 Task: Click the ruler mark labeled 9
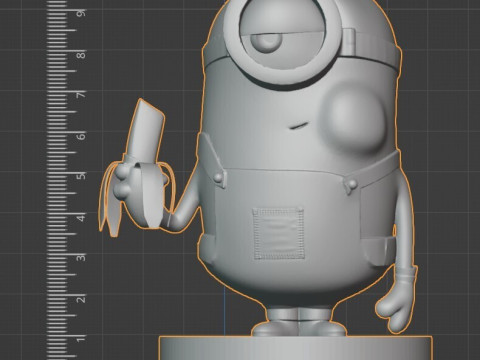(82, 13)
